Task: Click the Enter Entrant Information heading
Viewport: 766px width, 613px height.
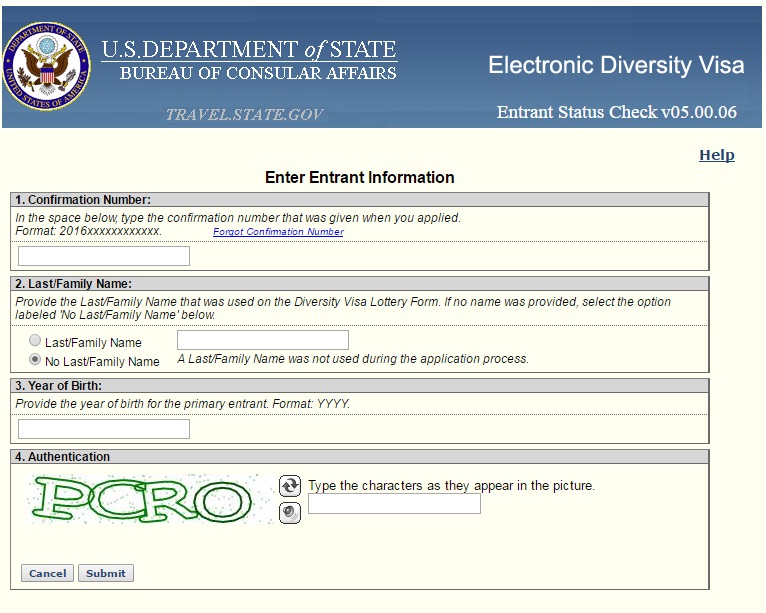Action: point(359,177)
